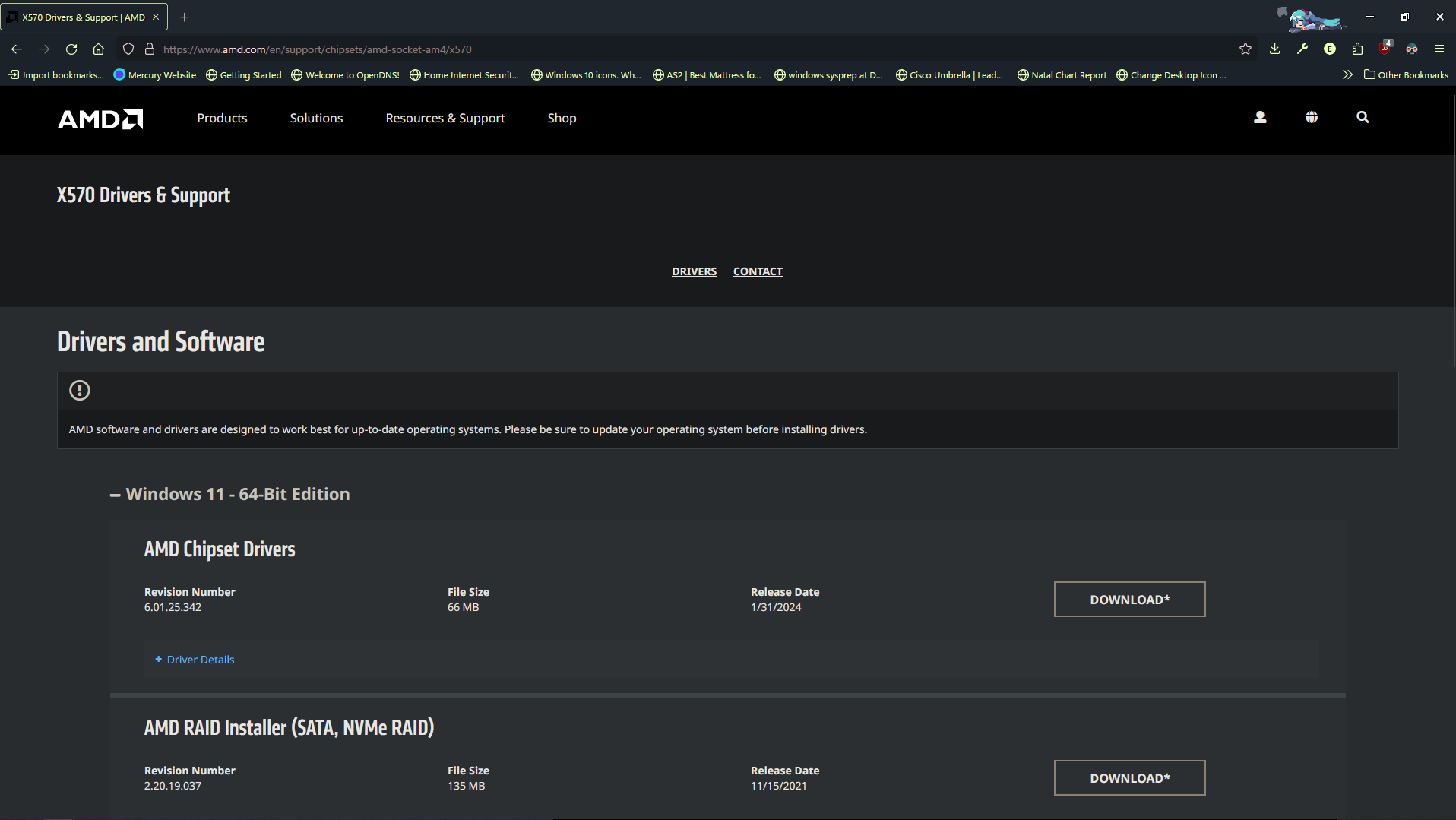Select the 66 MB file size
Screen dimensions: 1456x820
click(x=463, y=607)
